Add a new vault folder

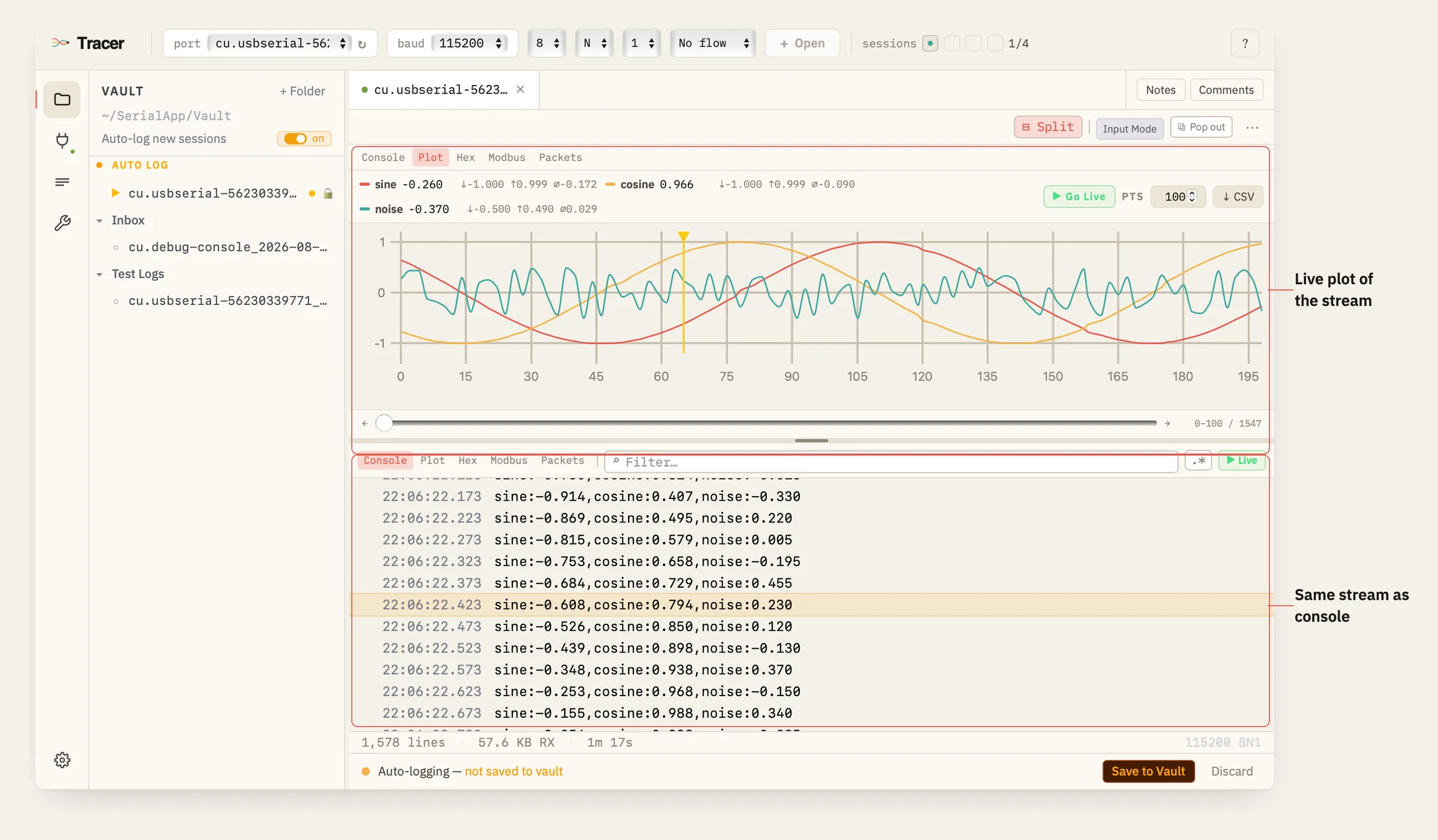(x=303, y=91)
